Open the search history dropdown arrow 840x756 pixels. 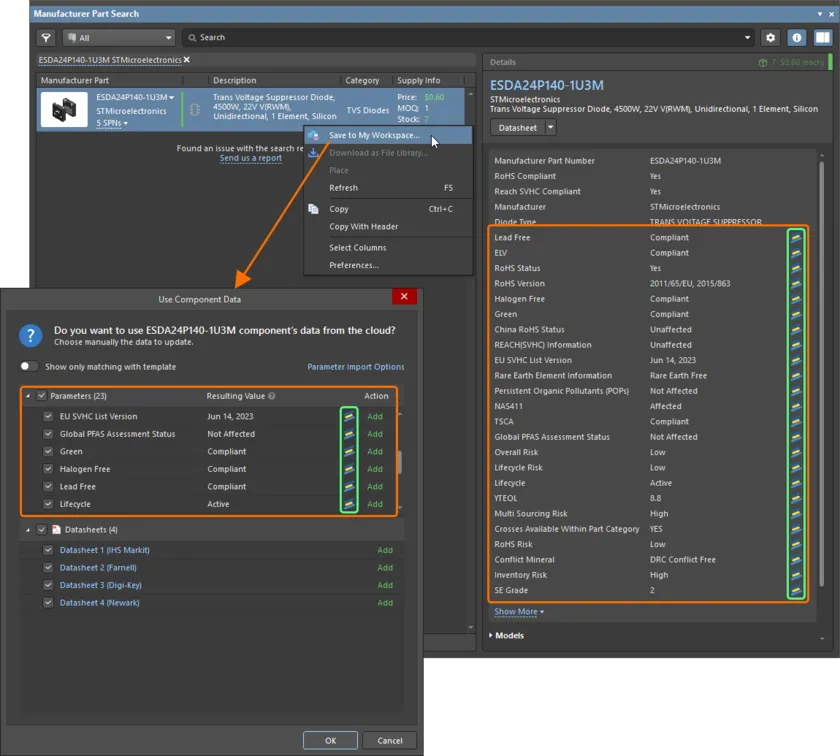coord(747,38)
